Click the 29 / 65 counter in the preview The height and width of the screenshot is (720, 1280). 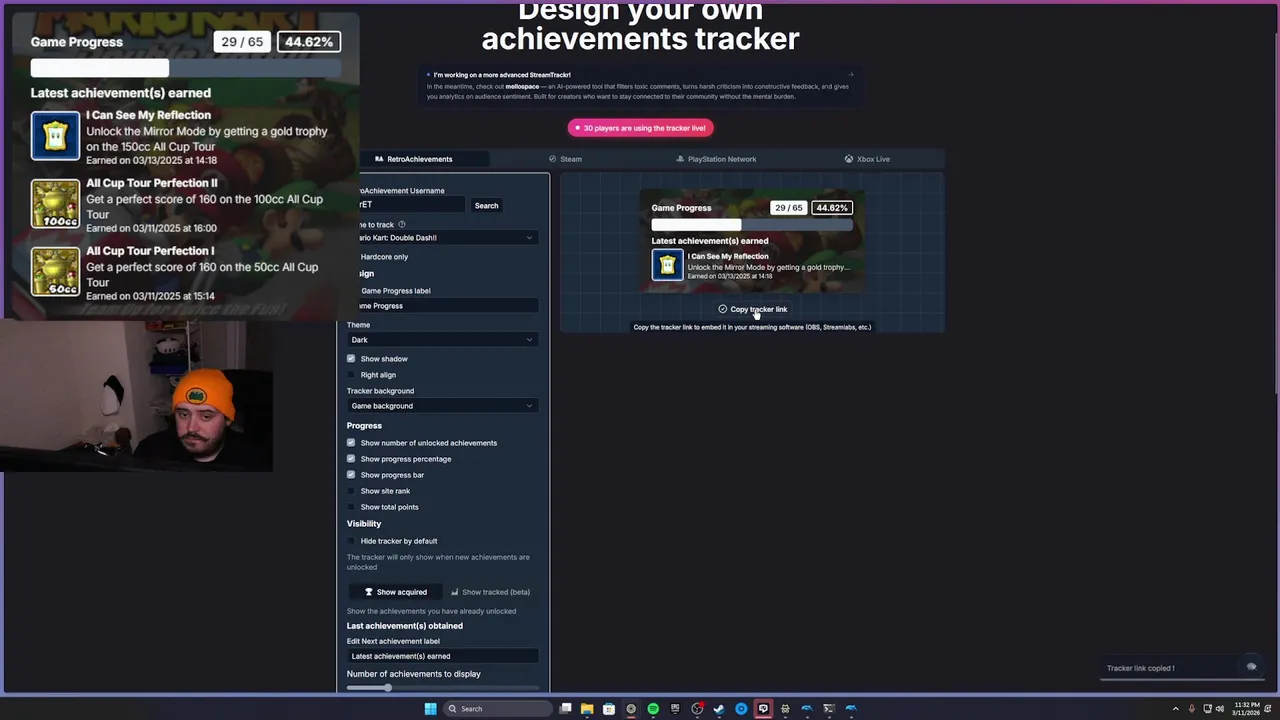point(788,208)
